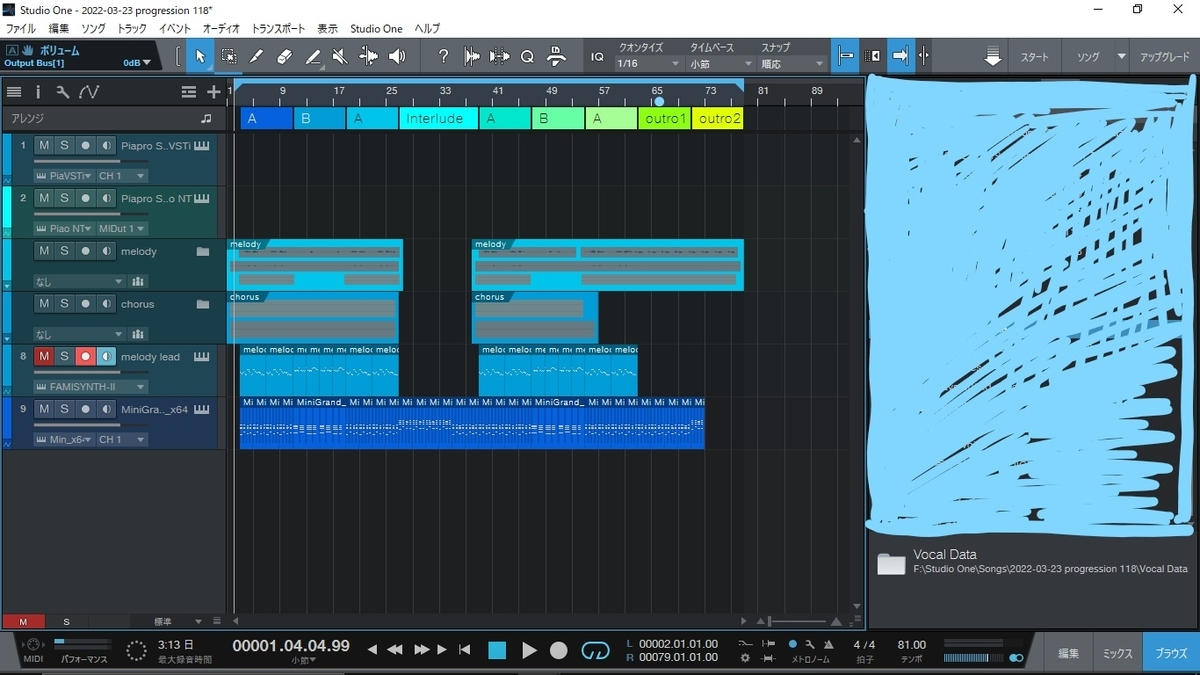Click the Play transport button
Viewport: 1200px width, 675px height.
click(530, 651)
